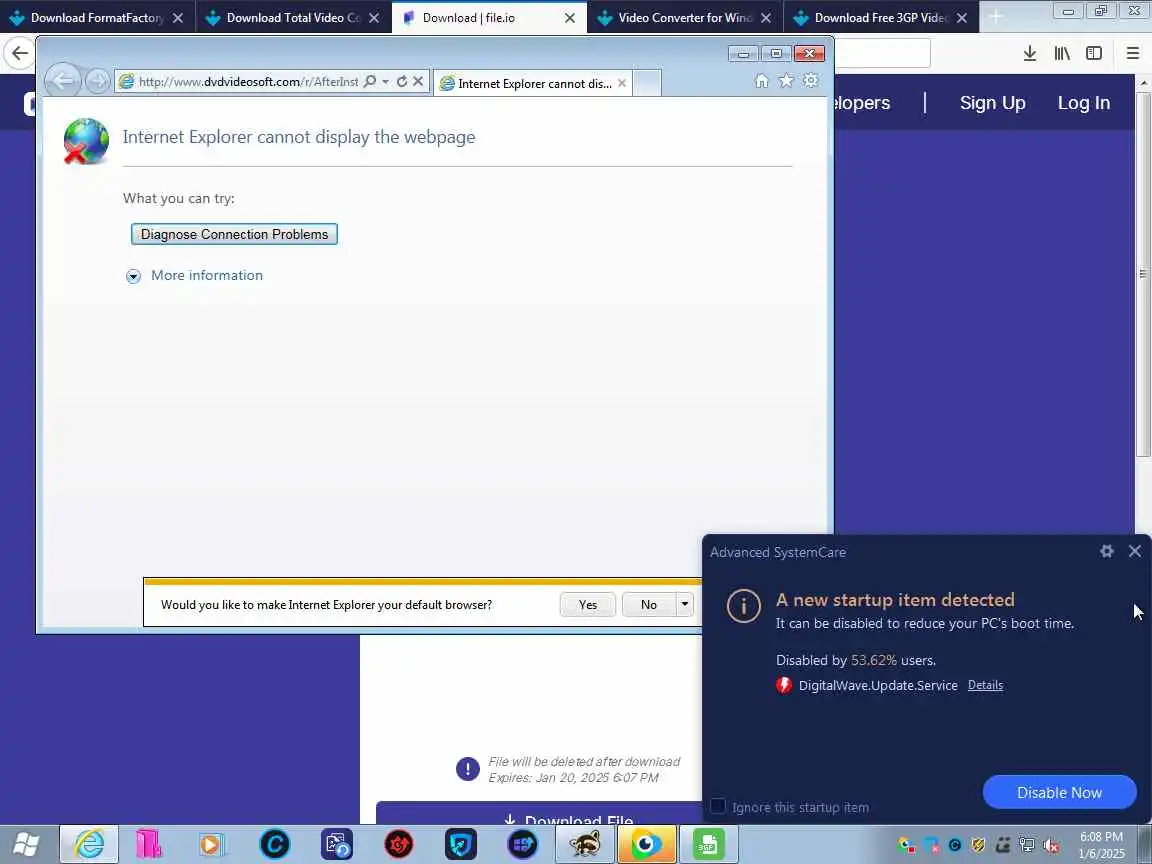Close the Advanced SystemCare notification
Viewport: 1152px width, 864px height.
coord(1134,551)
